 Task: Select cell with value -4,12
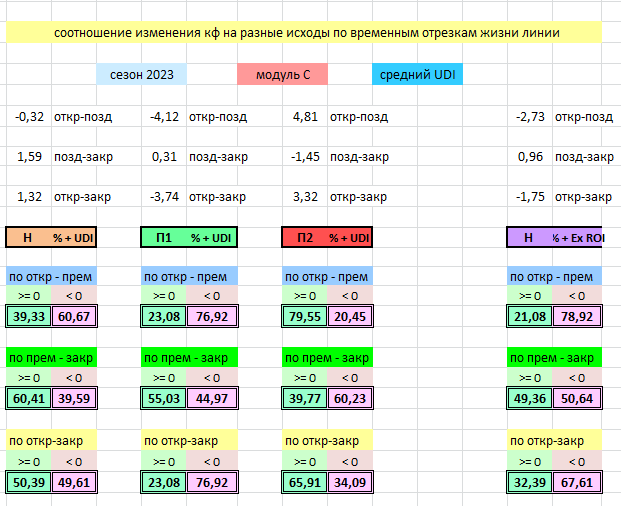pyautogui.click(x=164, y=116)
